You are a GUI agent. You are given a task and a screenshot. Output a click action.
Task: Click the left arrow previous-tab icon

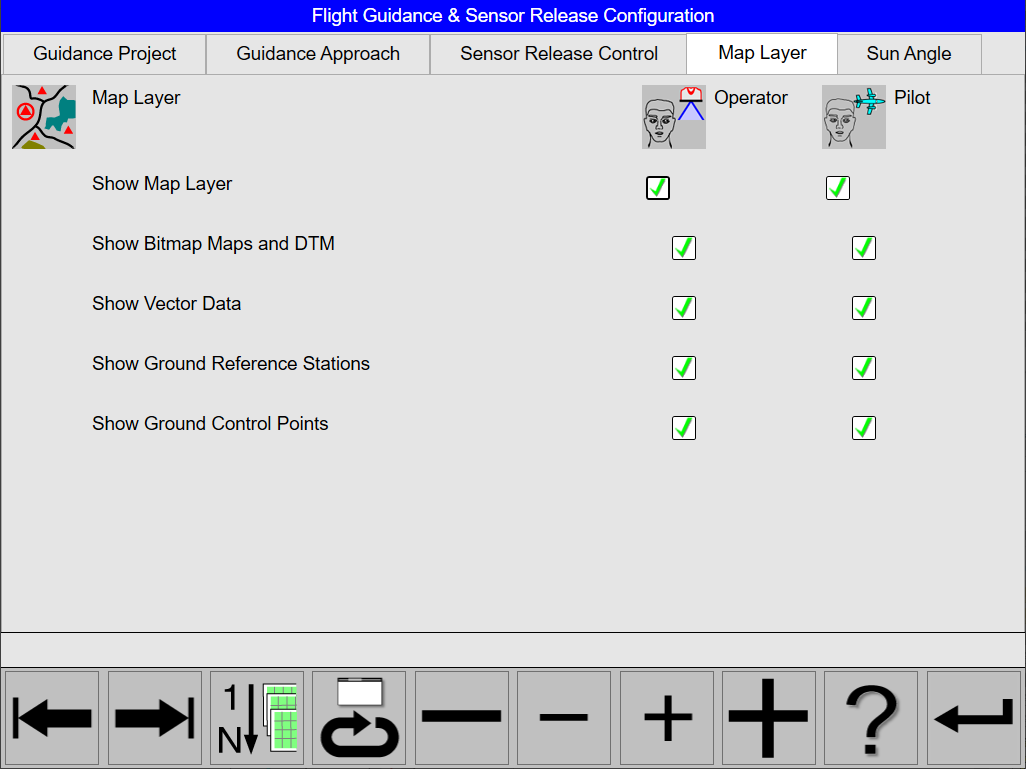(53, 718)
